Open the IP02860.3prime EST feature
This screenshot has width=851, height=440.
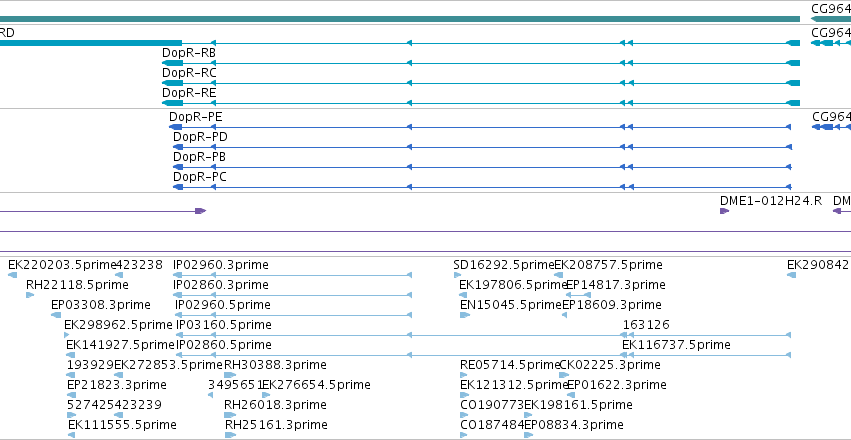pyautogui.click(x=292, y=295)
